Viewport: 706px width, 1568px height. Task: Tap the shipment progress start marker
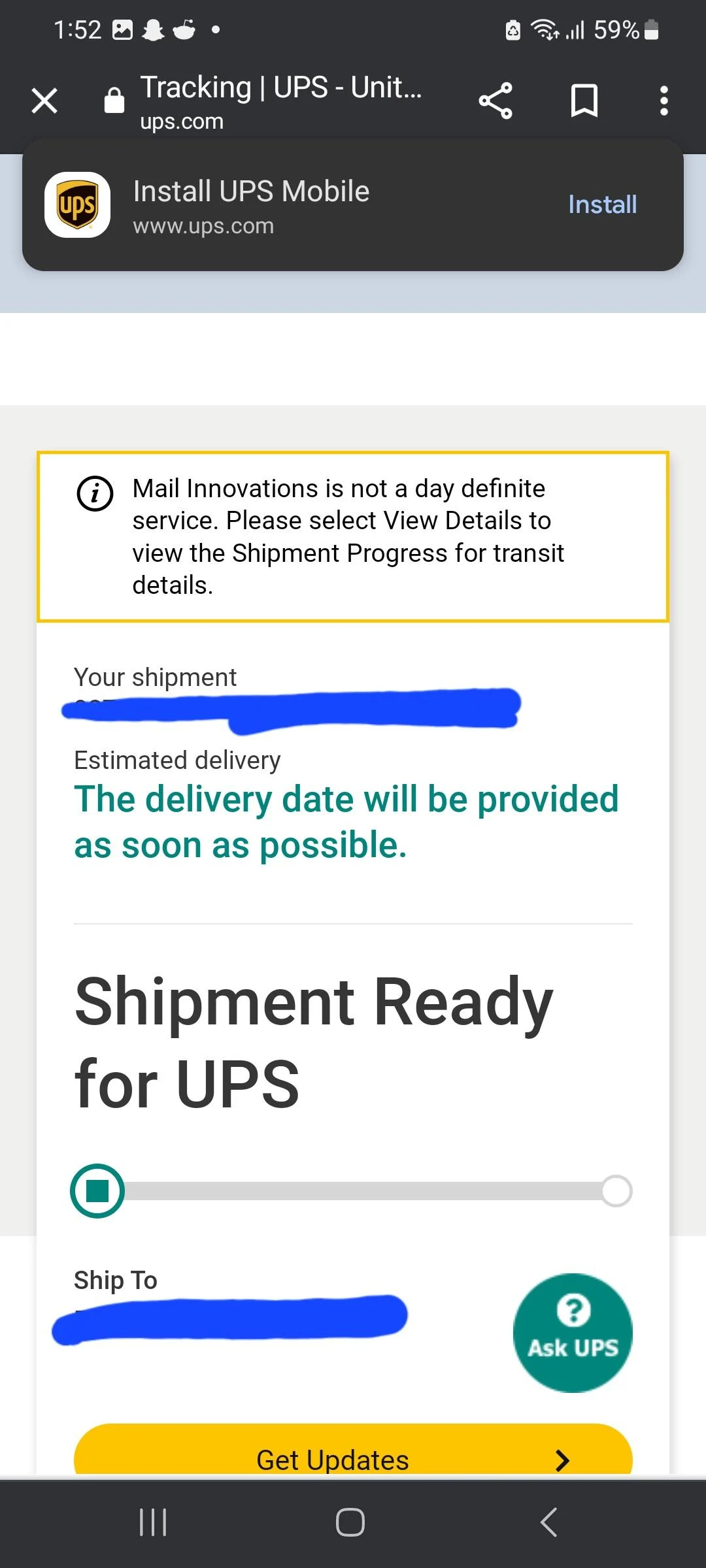click(x=97, y=1190)
